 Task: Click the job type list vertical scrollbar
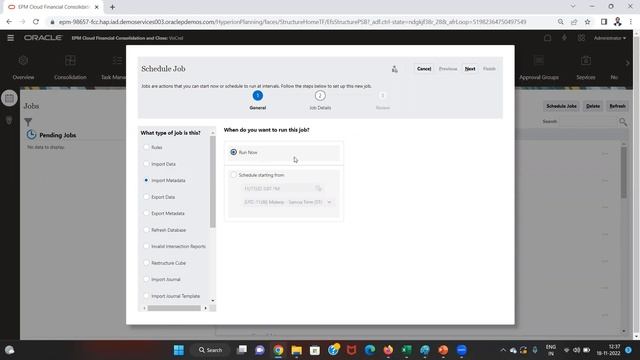click(213, 182)
